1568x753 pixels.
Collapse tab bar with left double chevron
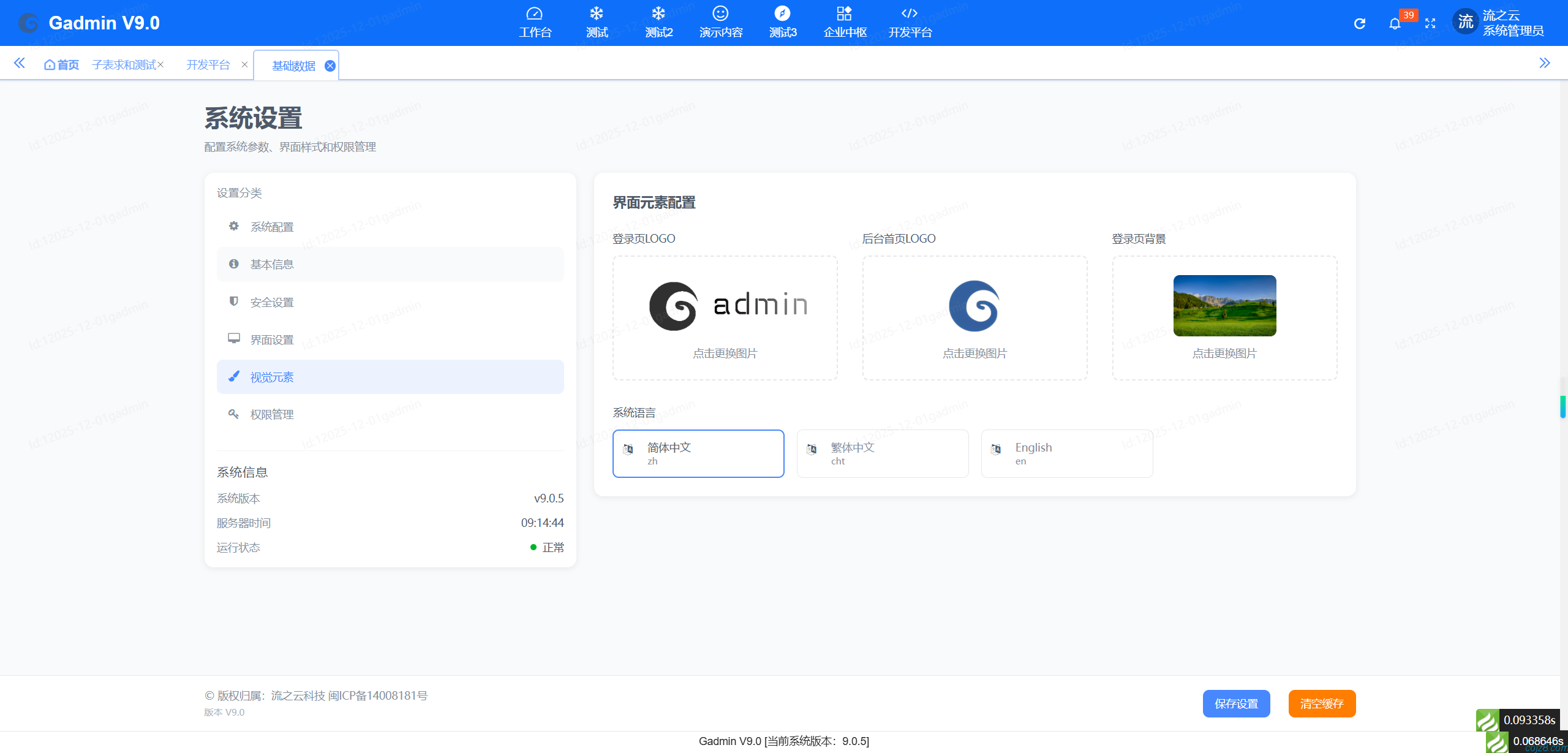coord(19,63)
